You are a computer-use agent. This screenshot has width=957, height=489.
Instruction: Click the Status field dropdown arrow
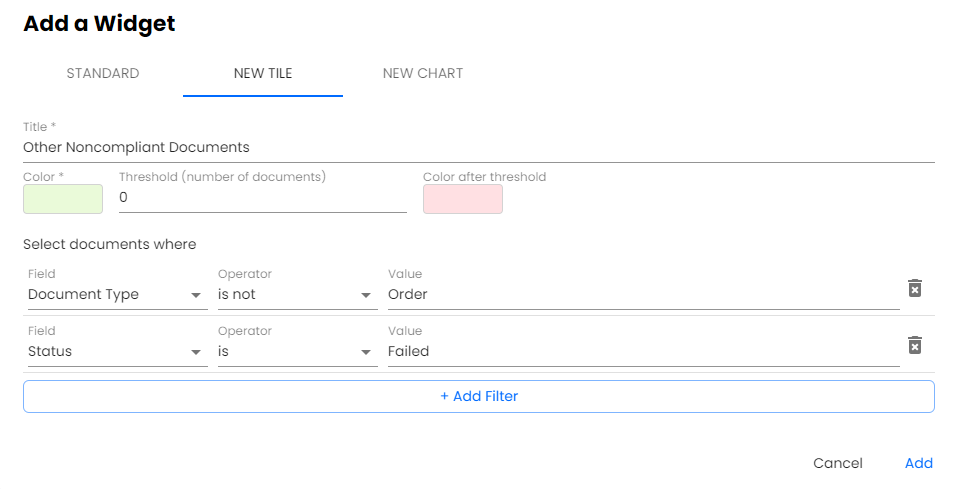tap(196, 353)
